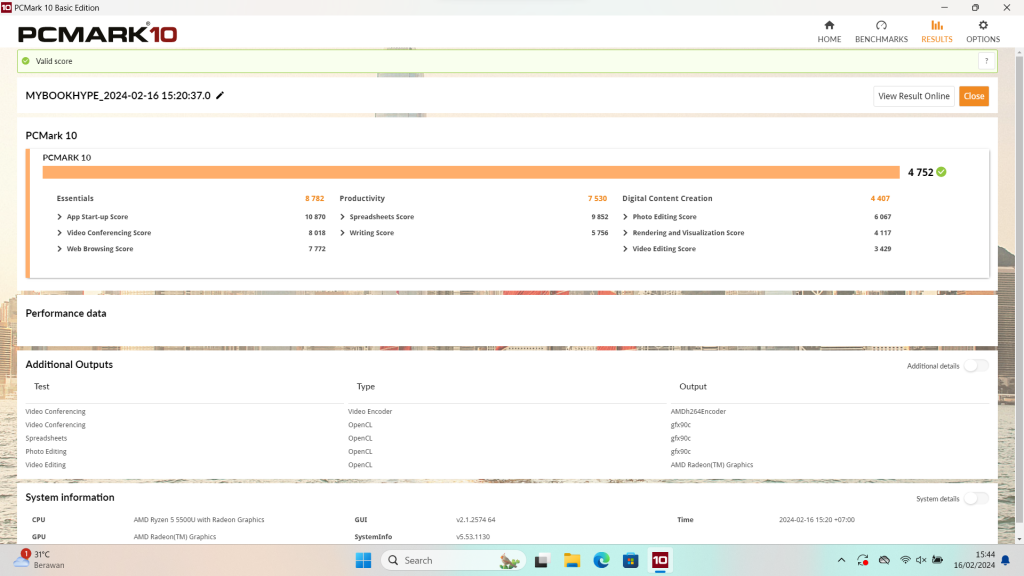Open the Results bar chart icon
The width and height of the screenshot is (1024, 576).
tap(936, 25)
